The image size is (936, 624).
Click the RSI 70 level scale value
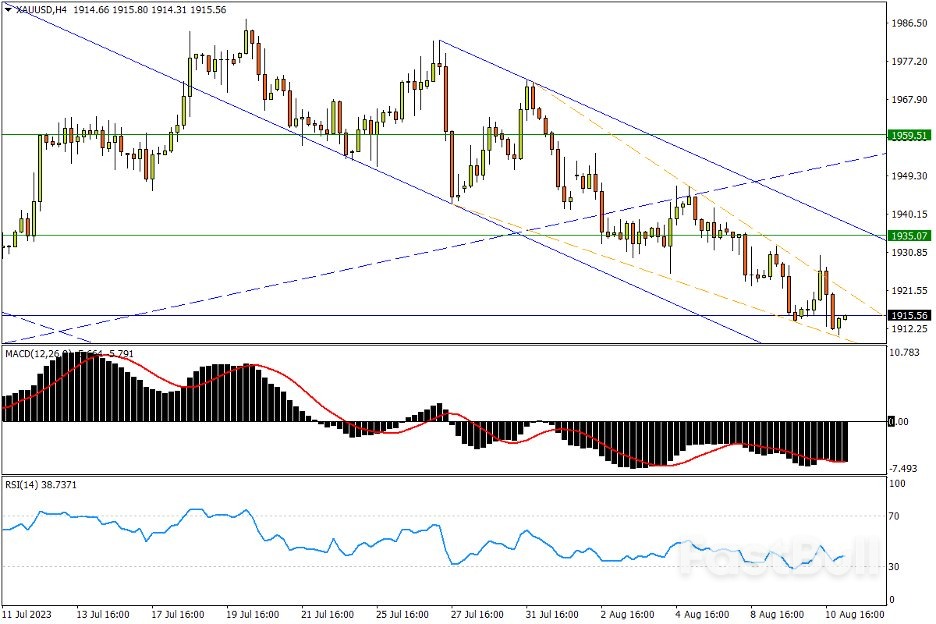[897, 517]
